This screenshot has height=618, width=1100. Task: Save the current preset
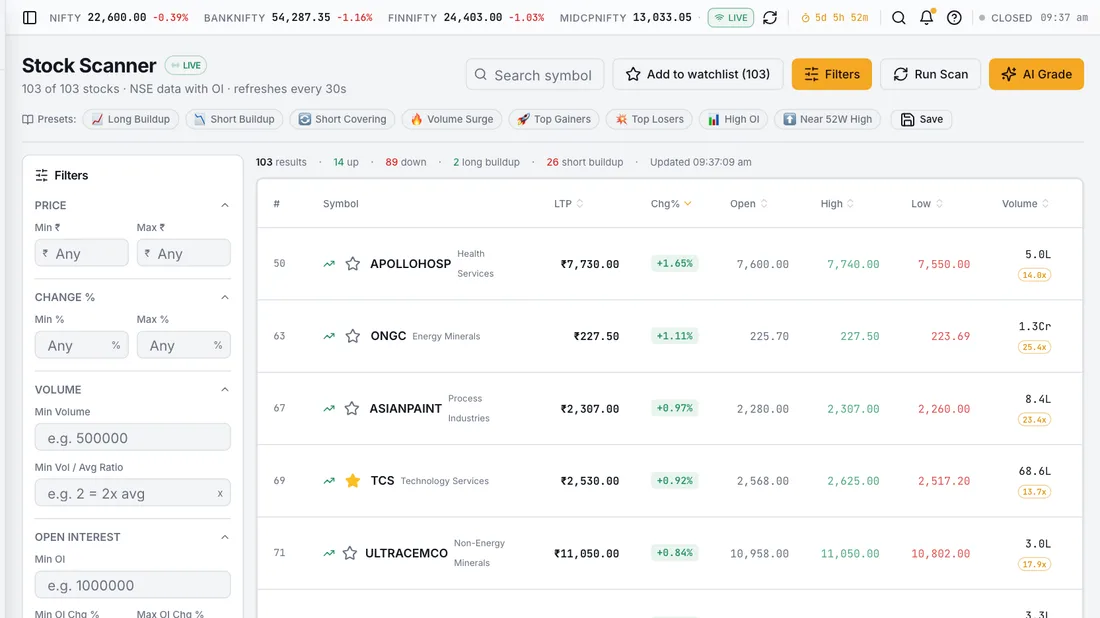pos(922,119)
